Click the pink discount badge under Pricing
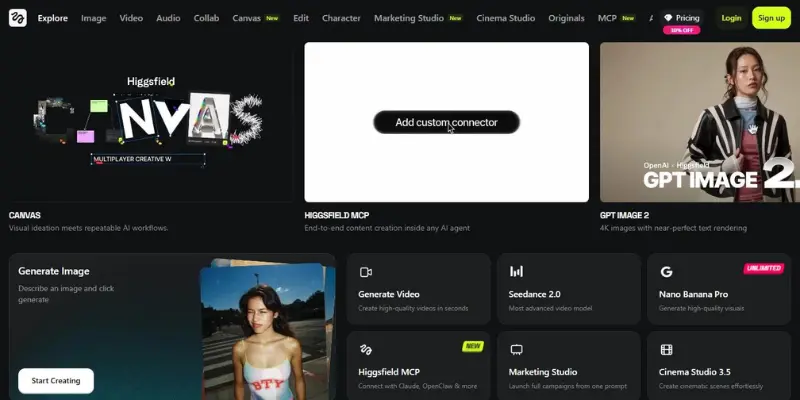The image size is (800, 400). (x=682, y=30)
